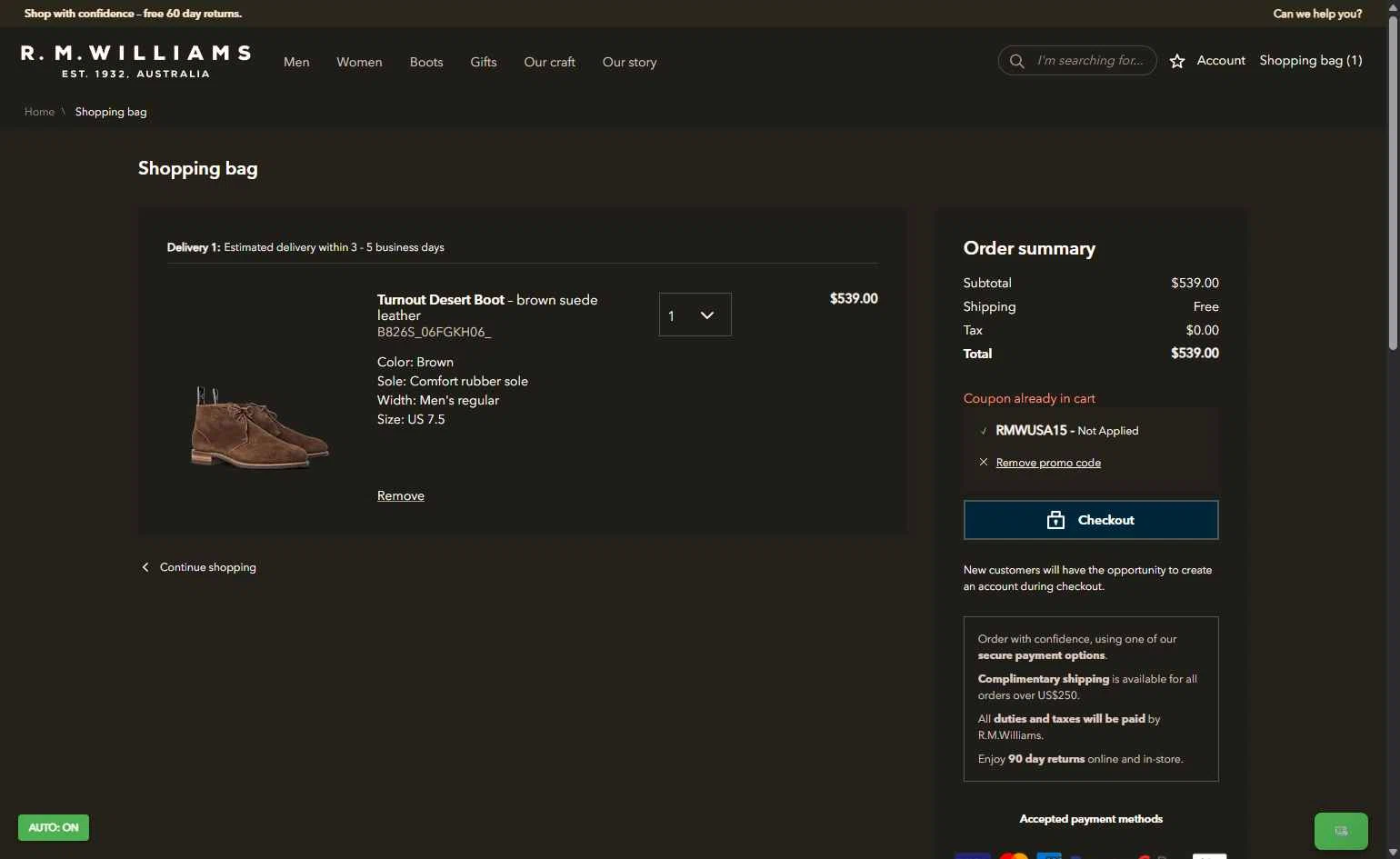Open the Women menu
This screenshot has height=859, width=1400.
tap(359, 62)
